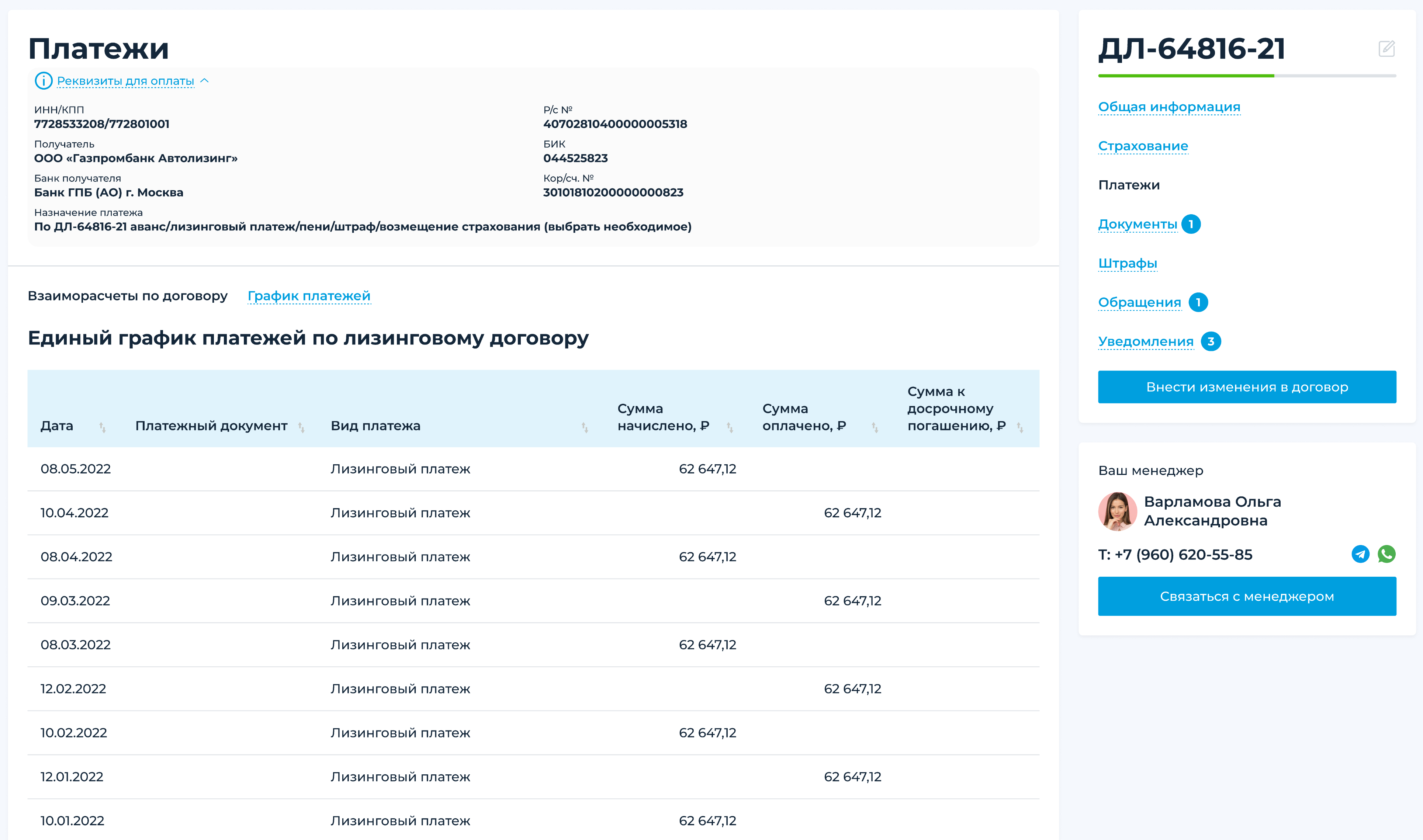Open Документы link with badge
This screenshot has width=1423, height=840.
(1137, 224)
